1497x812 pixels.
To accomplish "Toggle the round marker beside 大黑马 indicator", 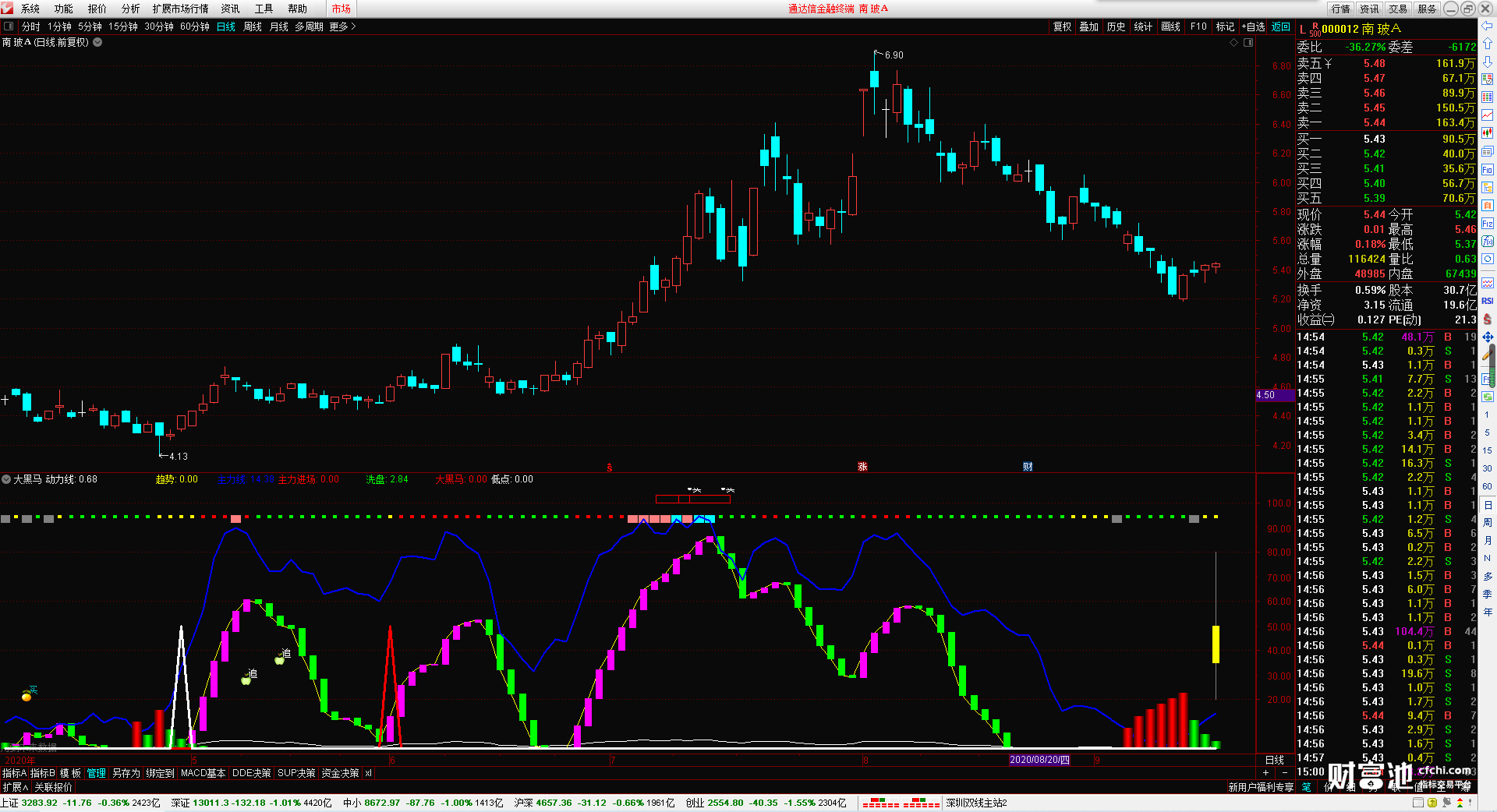I will 6,479.
